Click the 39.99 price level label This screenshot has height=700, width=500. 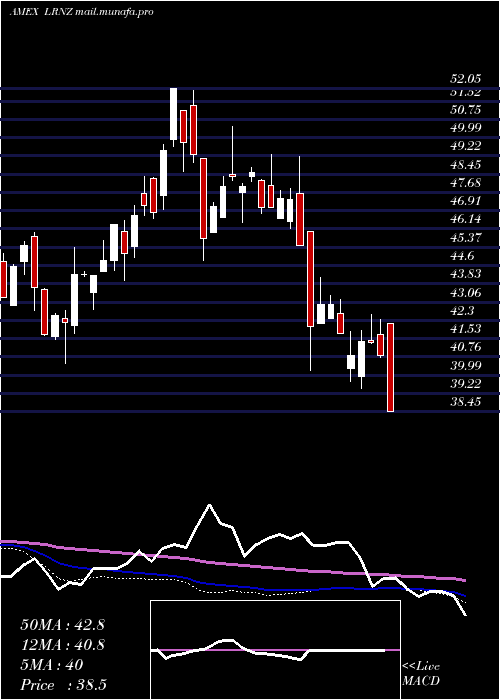pos(466,366)
